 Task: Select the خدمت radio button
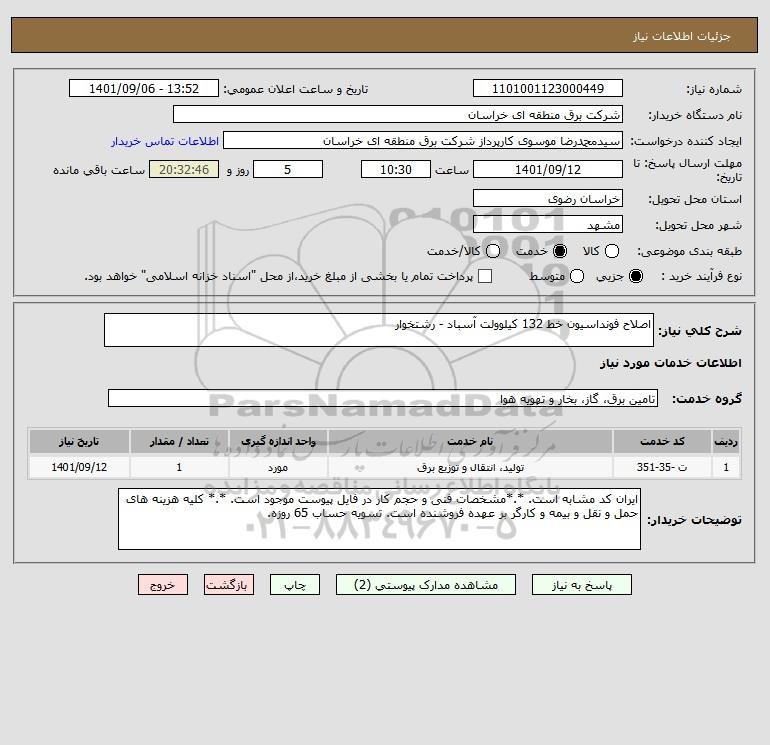click(559, 251)
